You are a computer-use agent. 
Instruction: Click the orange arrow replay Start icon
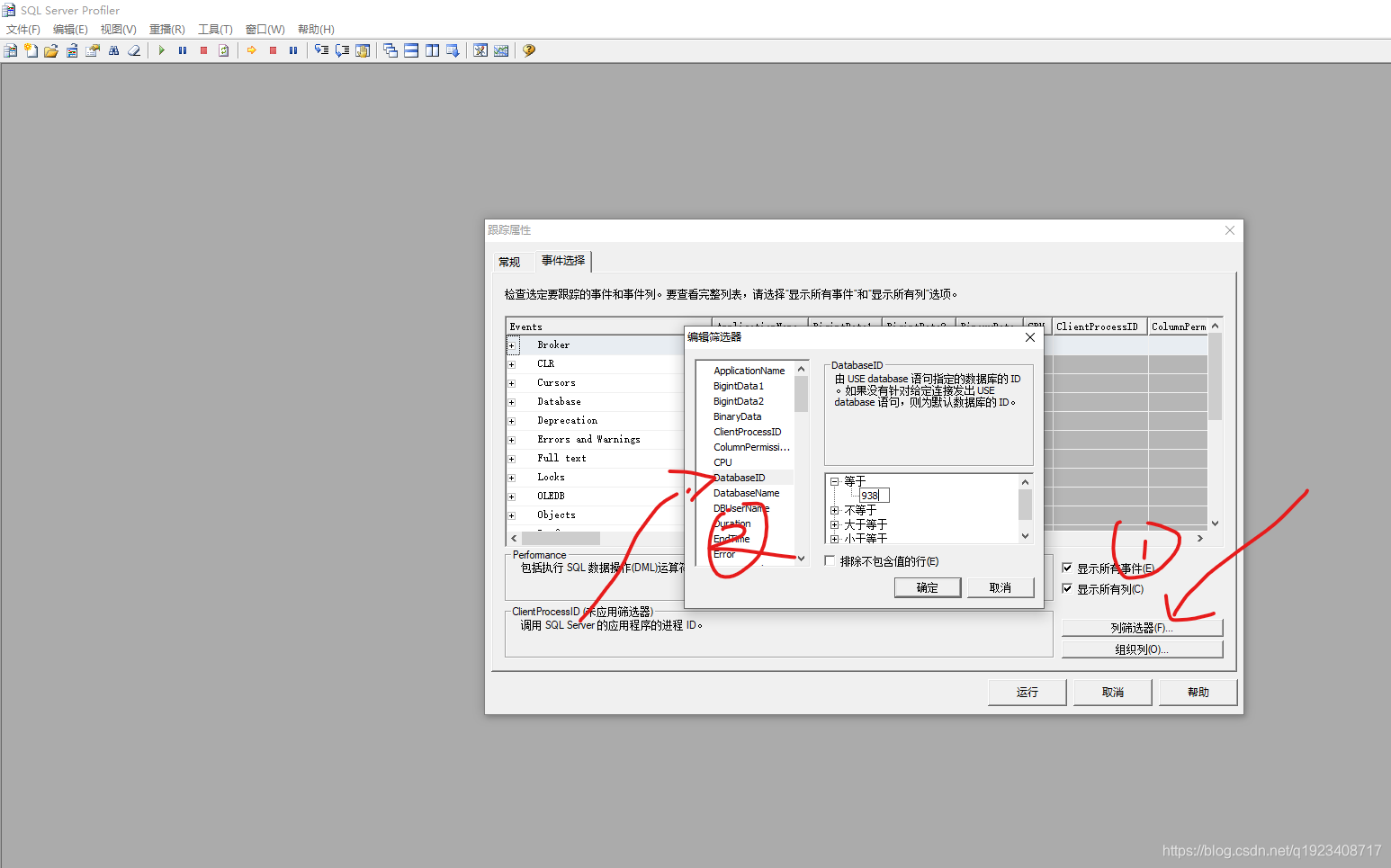252,50
